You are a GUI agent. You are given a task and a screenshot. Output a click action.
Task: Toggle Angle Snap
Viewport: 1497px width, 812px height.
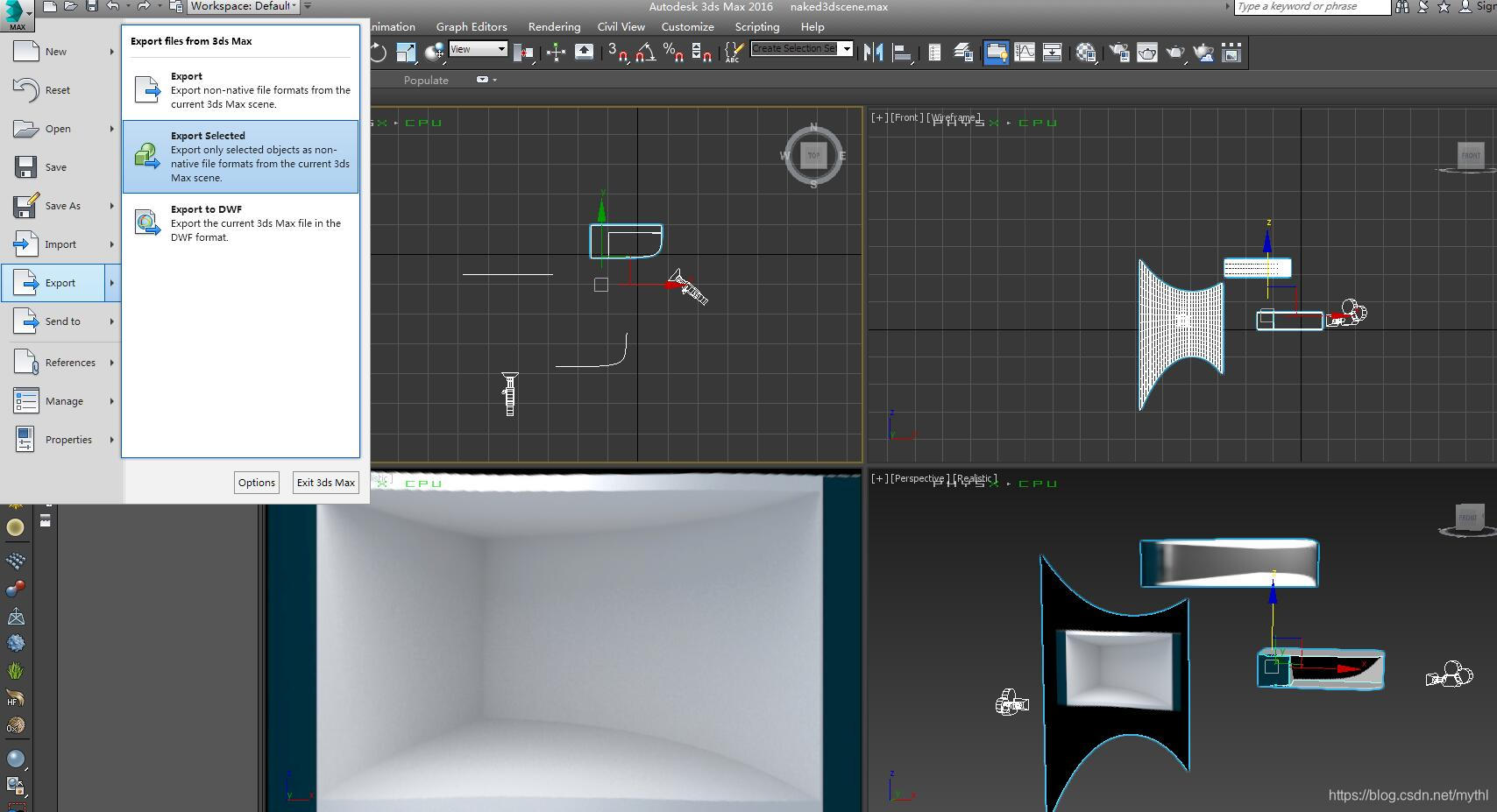point(646,53)
